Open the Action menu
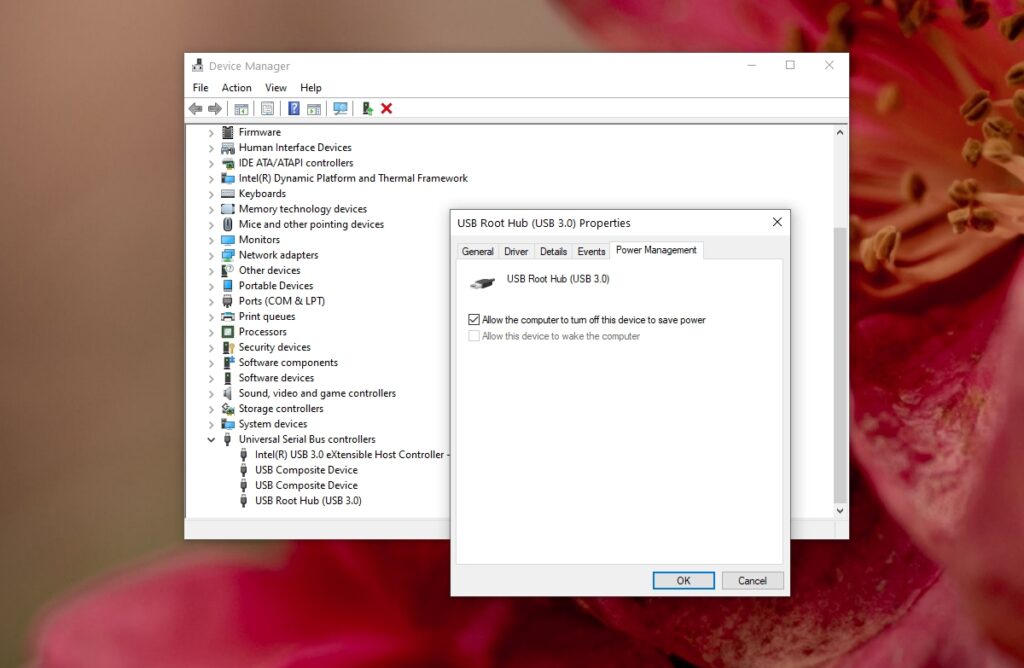 pyautogui.click(x=236, y=87)
